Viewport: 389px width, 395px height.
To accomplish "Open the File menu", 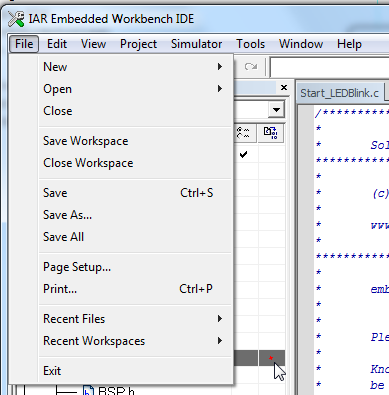I will 24,44.
